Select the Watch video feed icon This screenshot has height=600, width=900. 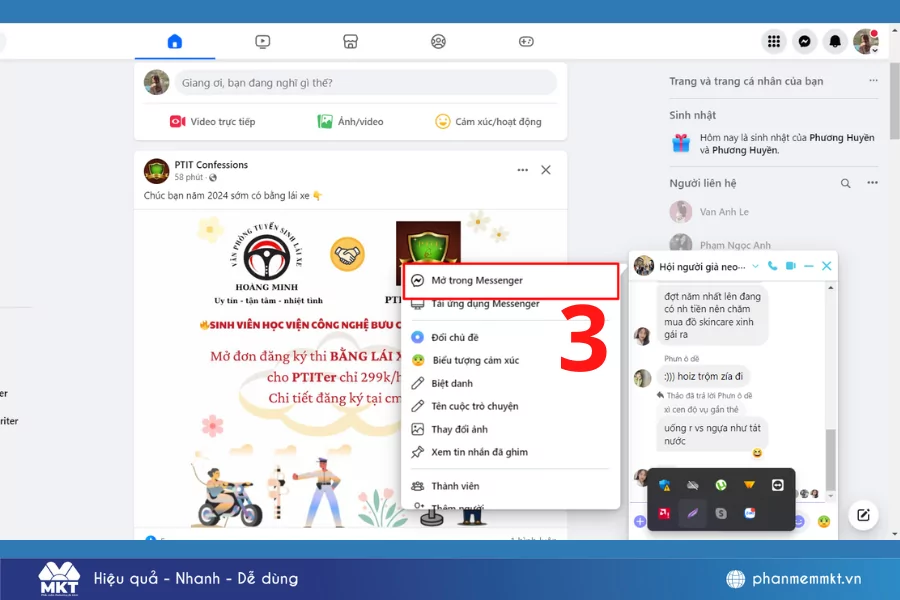pyautogui.click(x=262, y=41)
